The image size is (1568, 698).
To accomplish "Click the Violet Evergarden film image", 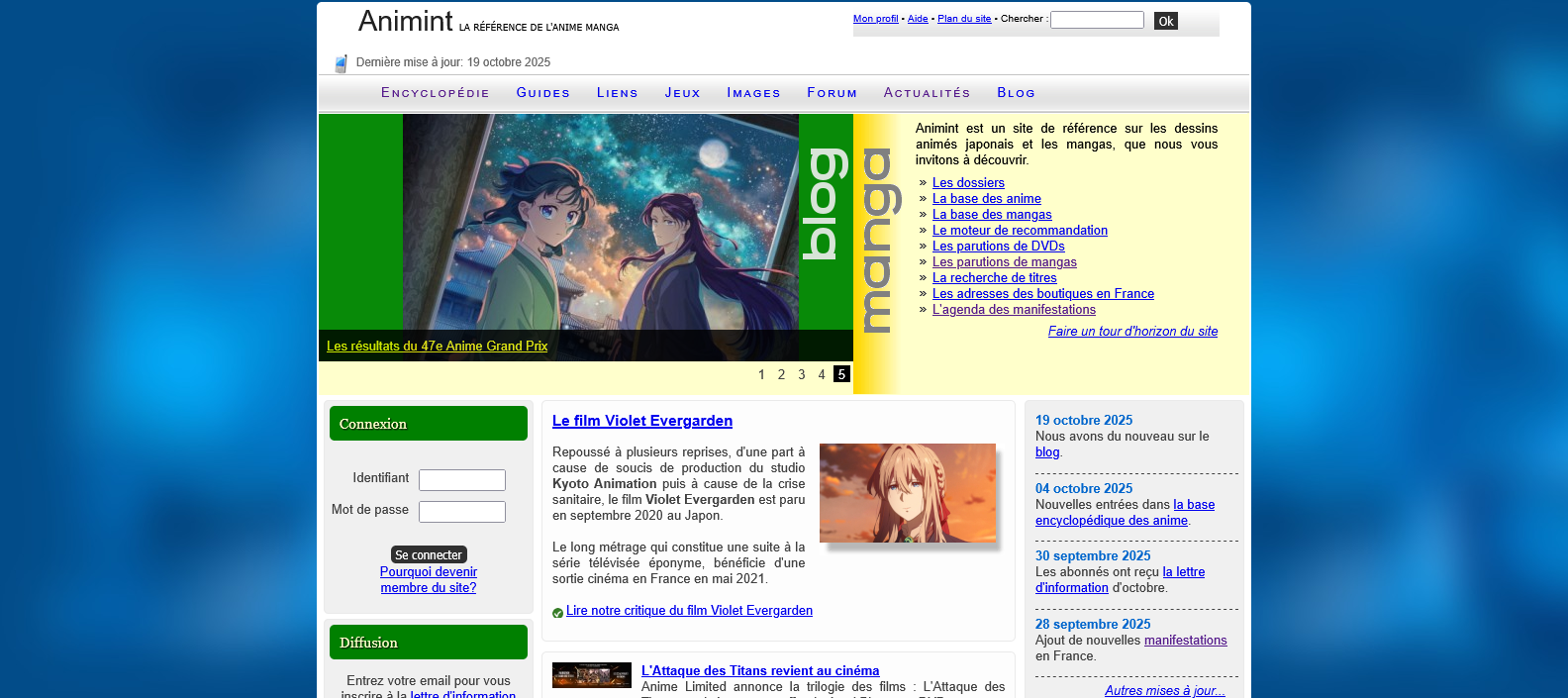I will point(907,493).
